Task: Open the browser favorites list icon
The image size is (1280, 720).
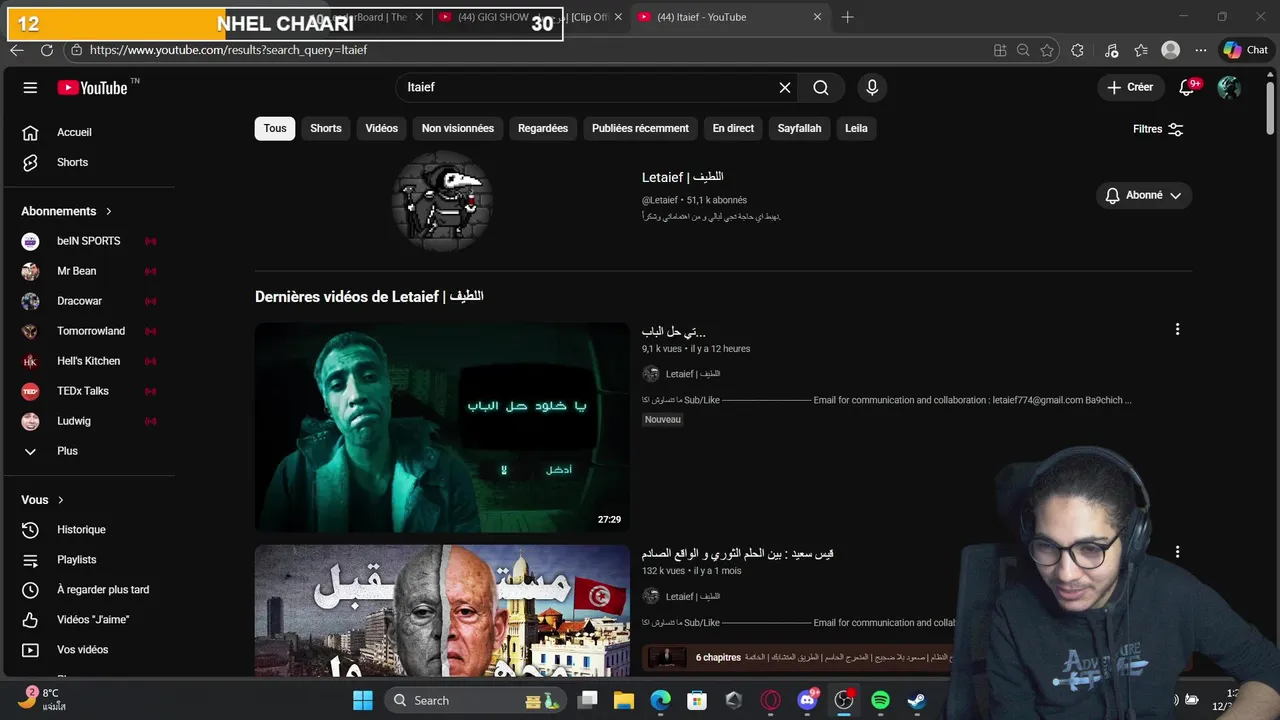Action: tap(1141, 50)
